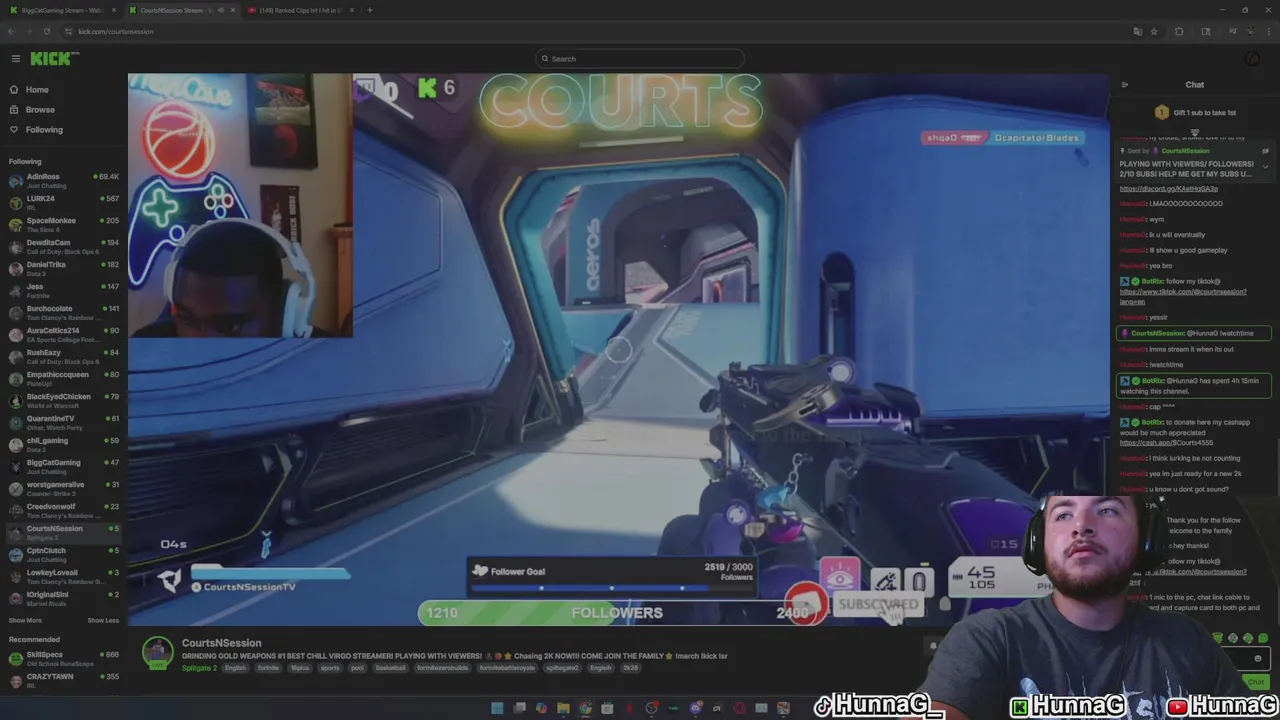Click the fortnite tag below the stream title
The width and height of the screenshot is (1280, 720).
pyautogui.click(x=268, y=668)
